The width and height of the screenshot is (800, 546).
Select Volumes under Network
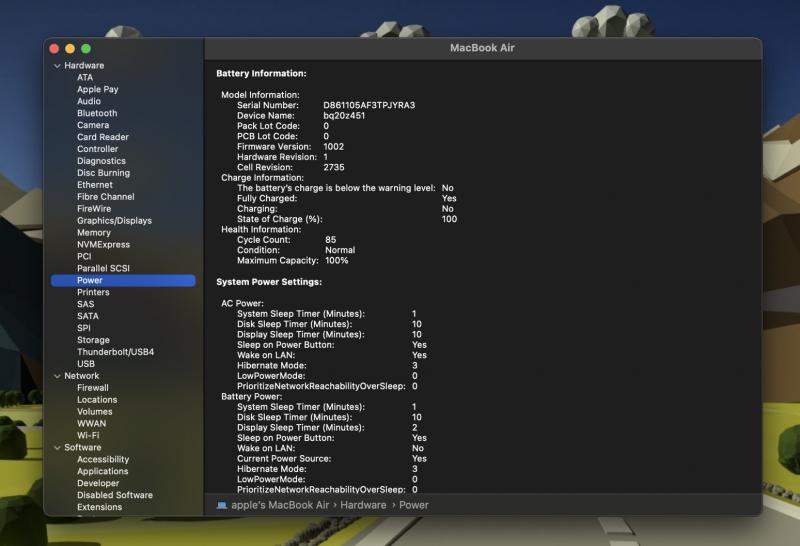point(95,412)
